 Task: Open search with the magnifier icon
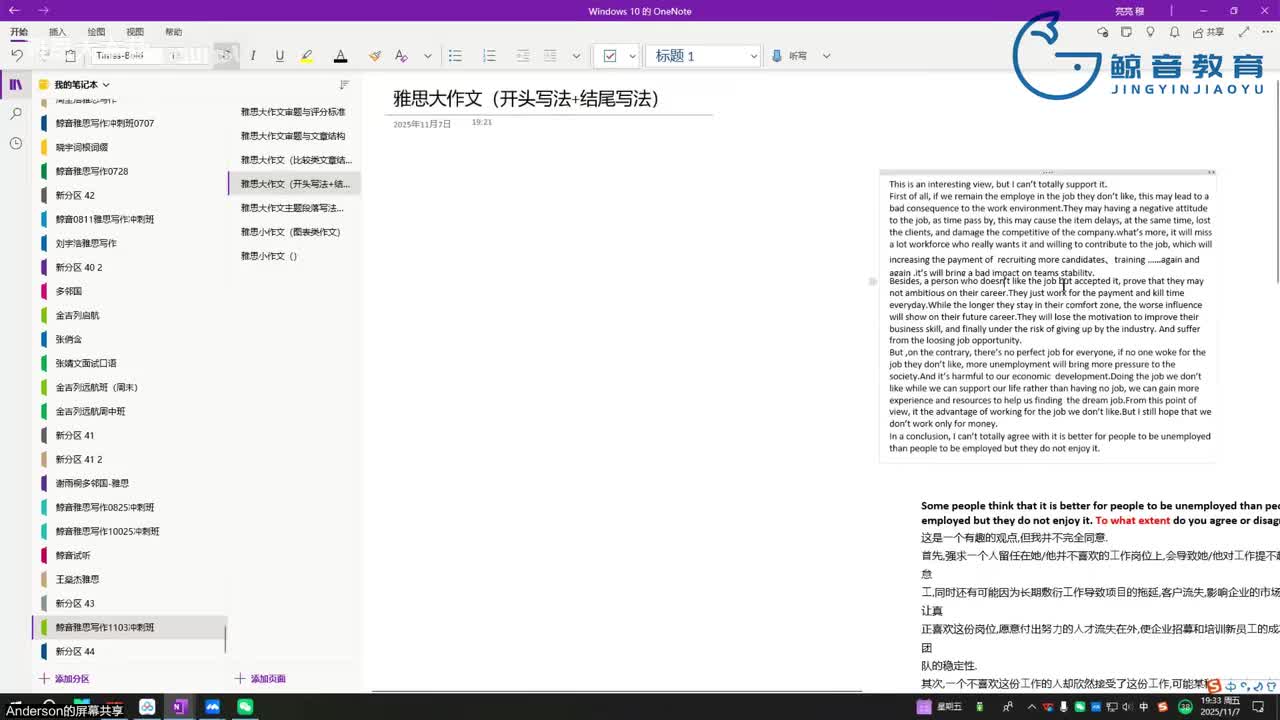point(15,114)
